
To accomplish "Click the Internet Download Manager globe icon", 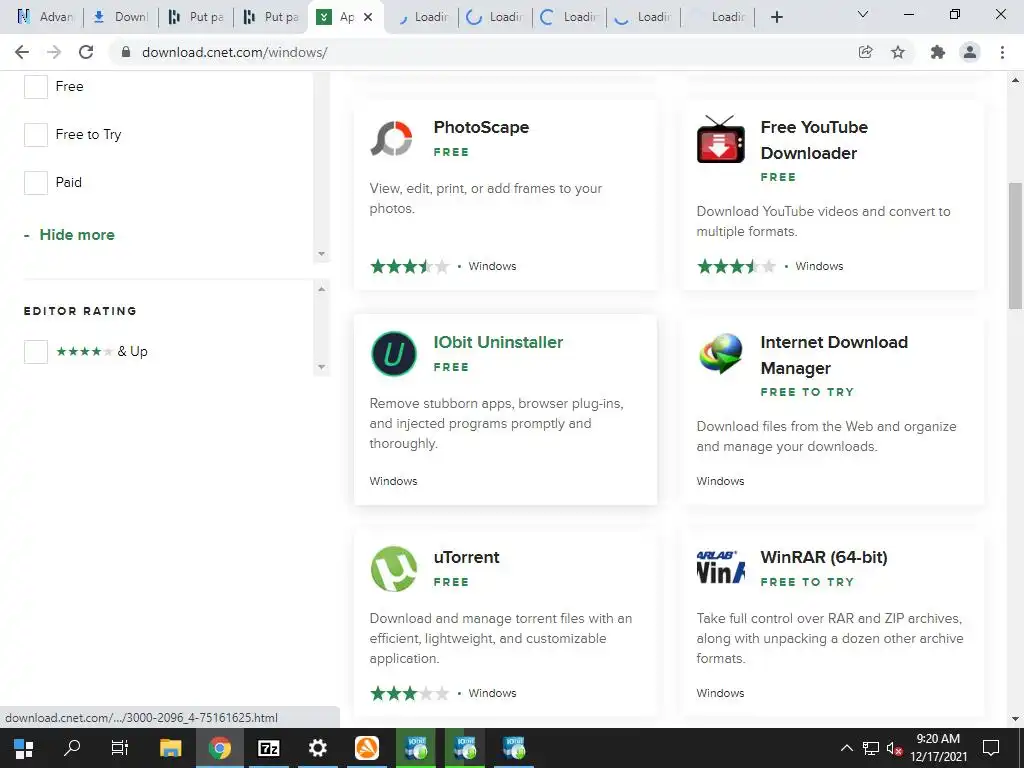I will pos(720,353).
